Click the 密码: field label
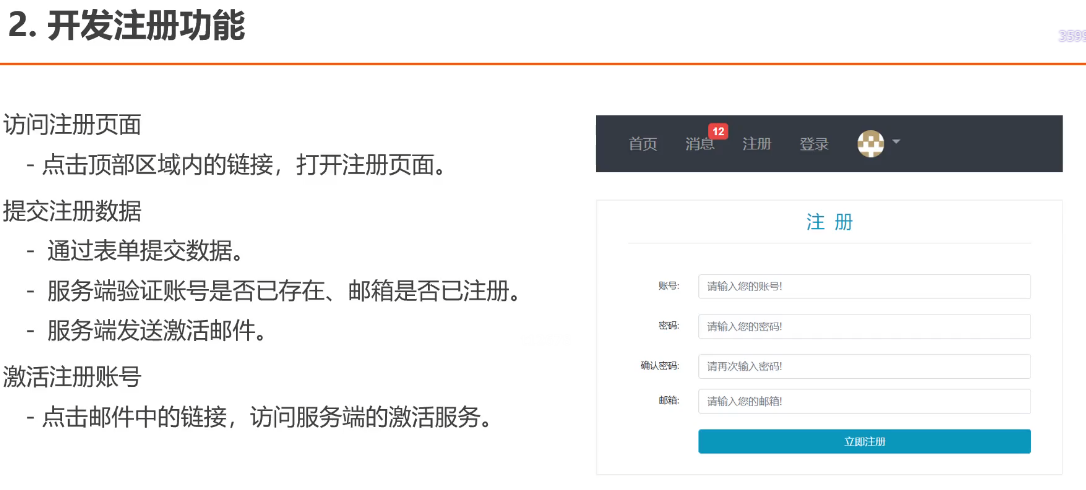This screenshot has height=490, width=1086. tap(669, 326)
